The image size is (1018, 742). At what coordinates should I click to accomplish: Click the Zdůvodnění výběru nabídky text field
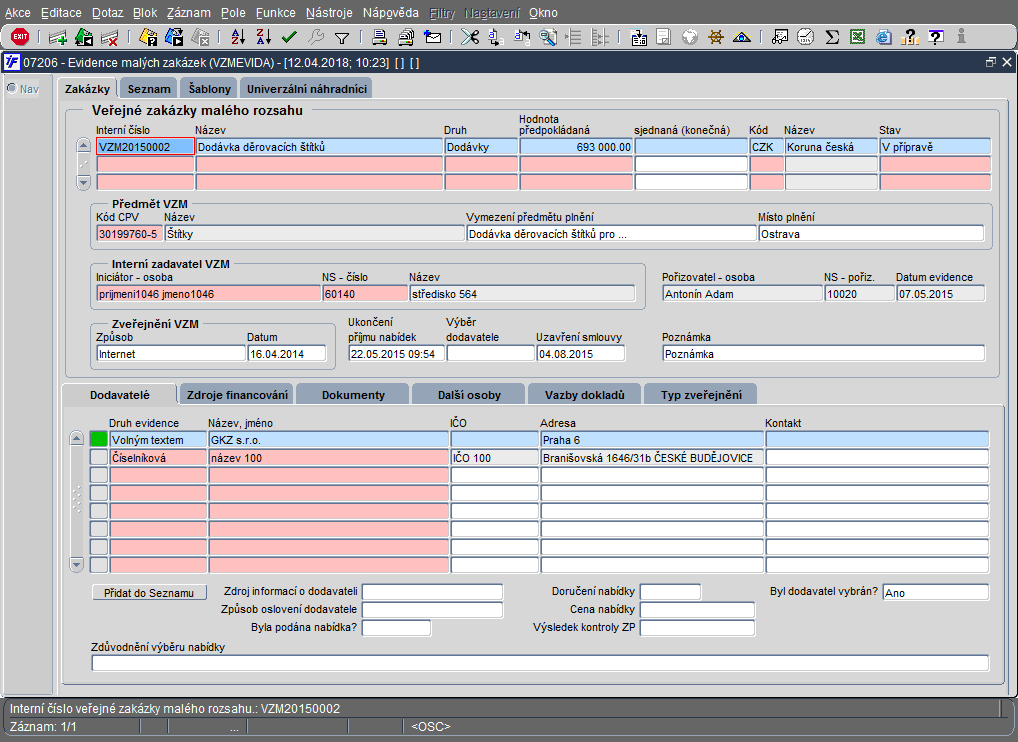539,663
